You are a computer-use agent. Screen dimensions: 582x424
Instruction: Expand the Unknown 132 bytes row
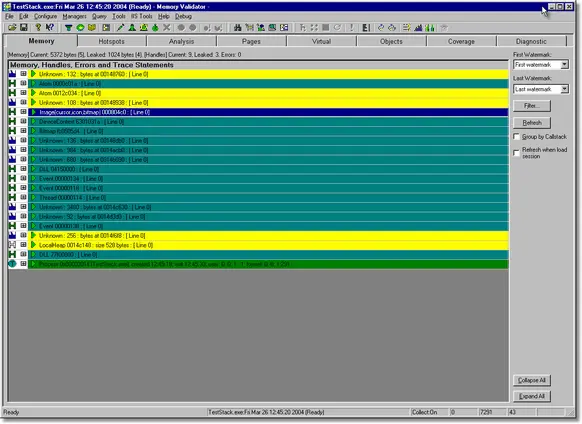pos(23,74)
